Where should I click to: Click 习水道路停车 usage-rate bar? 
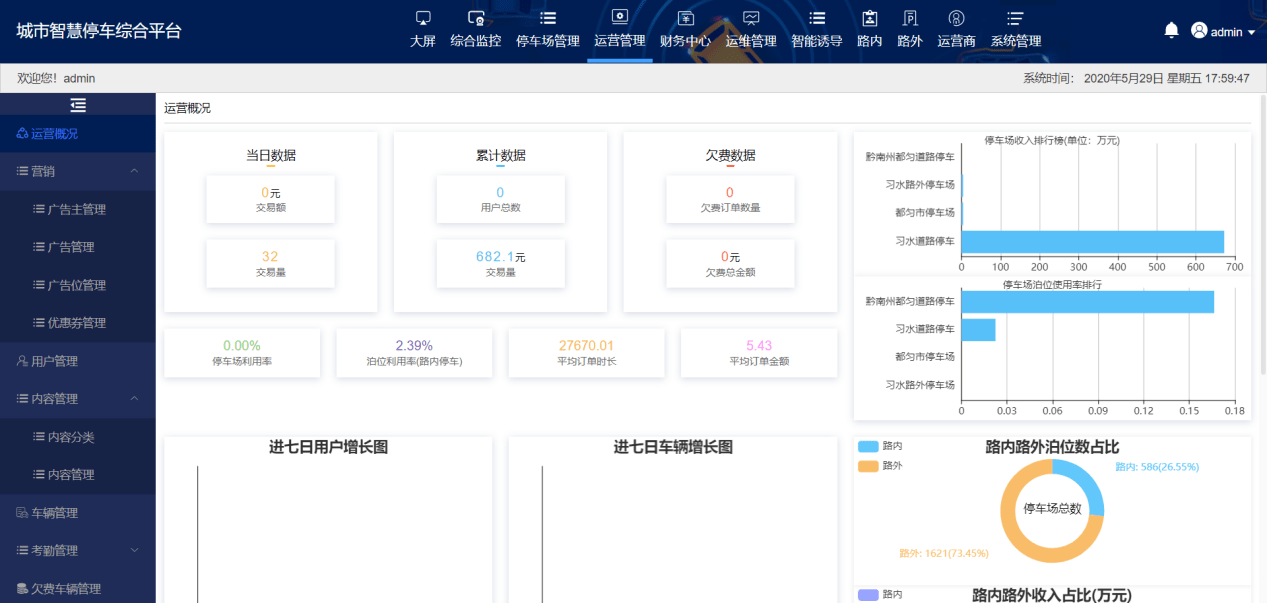coord(978,329)
